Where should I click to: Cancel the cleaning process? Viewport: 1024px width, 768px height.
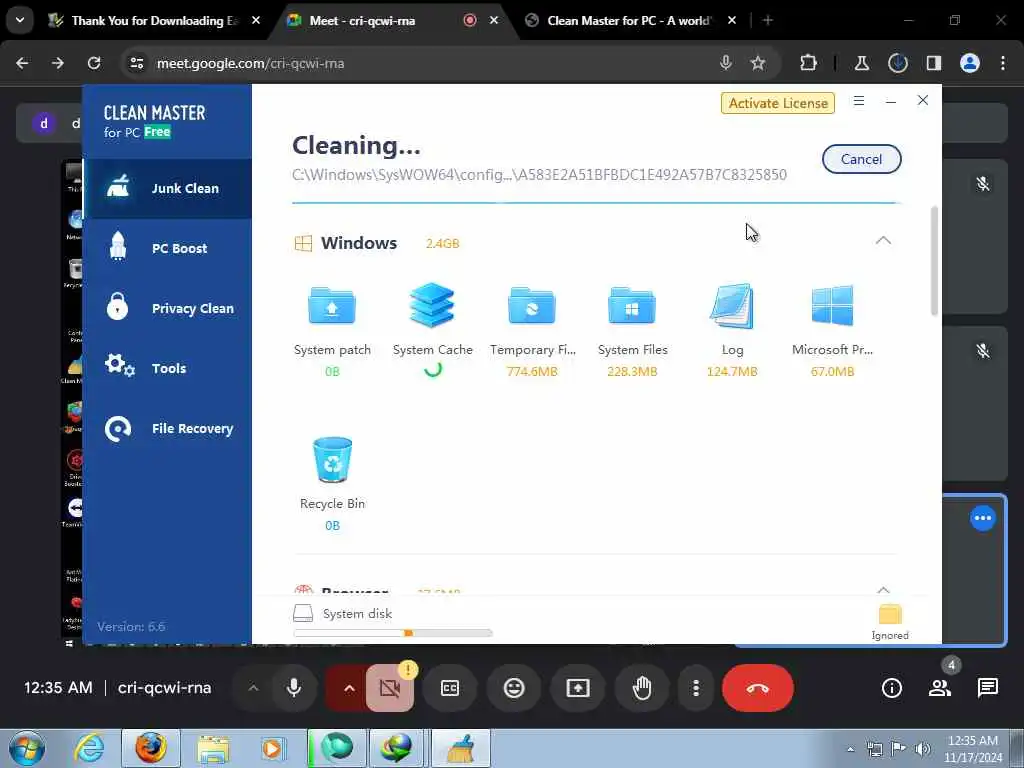click(x=861, y=159)
